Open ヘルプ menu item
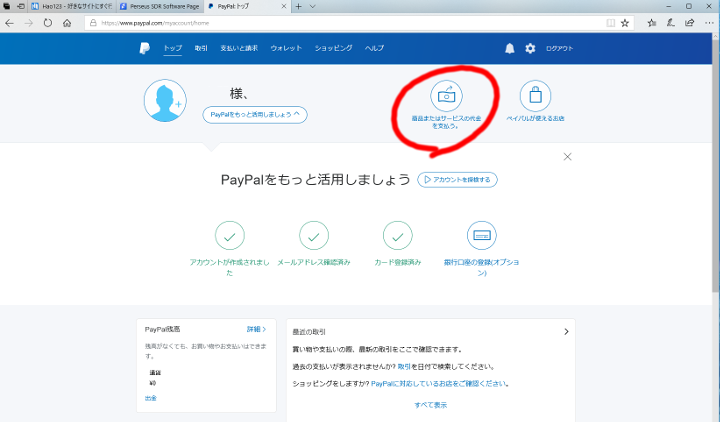The image size is (720, 422). tap(374, 48)
